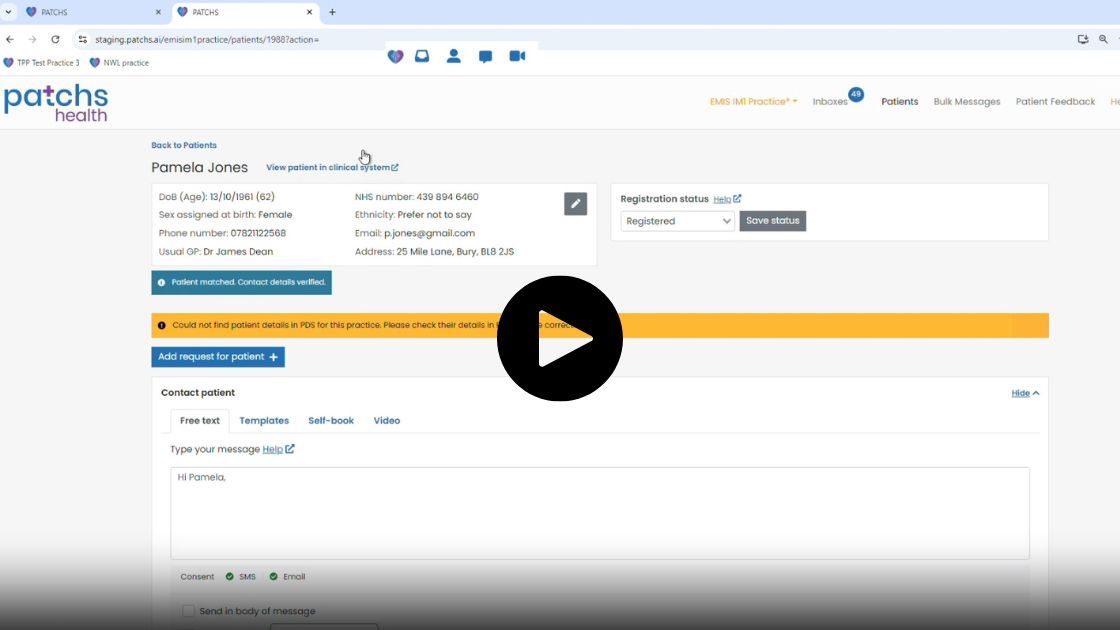
Task: Click into the message text area
Action: click(x=600, y=513)
